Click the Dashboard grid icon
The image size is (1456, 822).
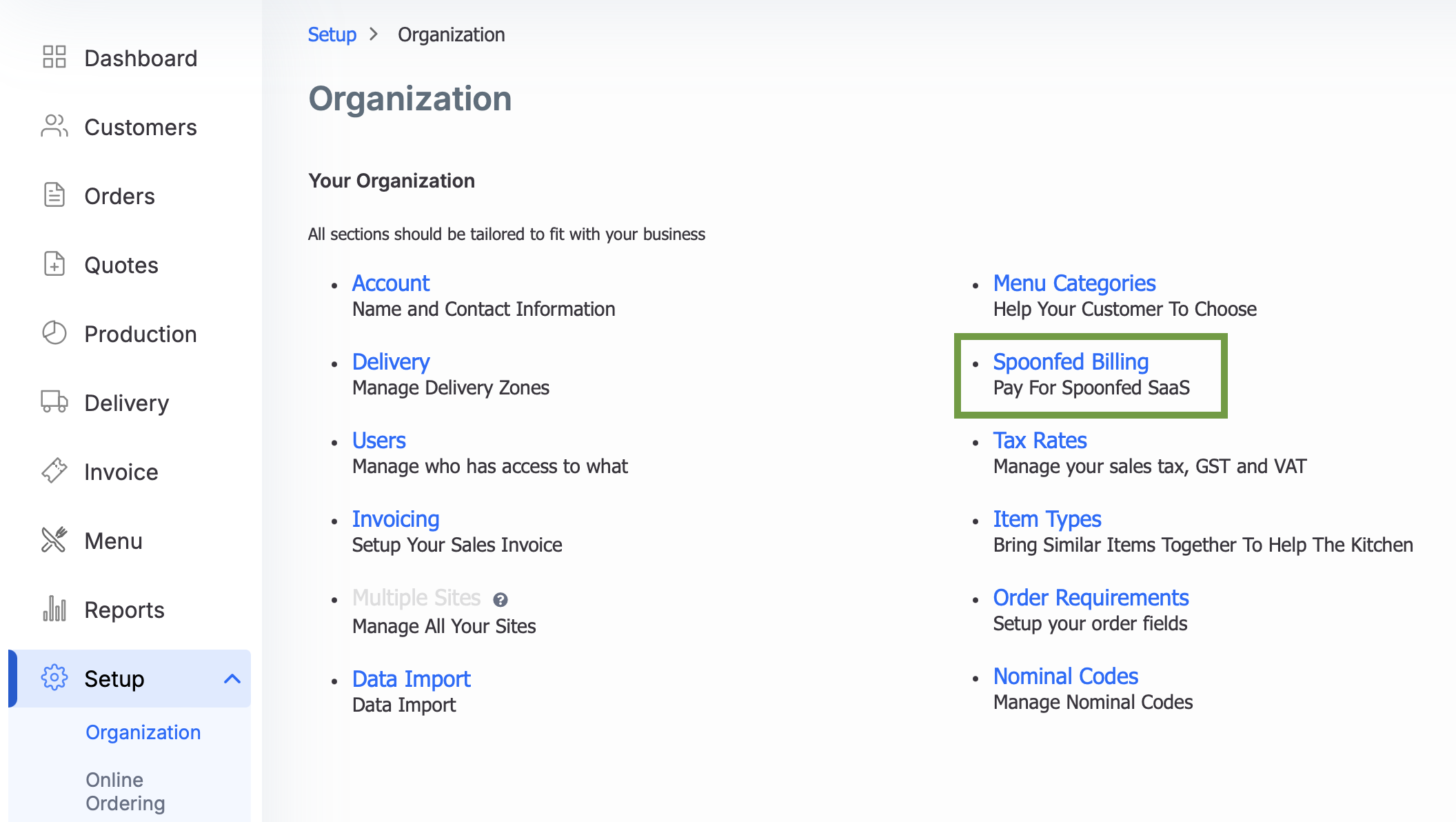tap(54, 57)
